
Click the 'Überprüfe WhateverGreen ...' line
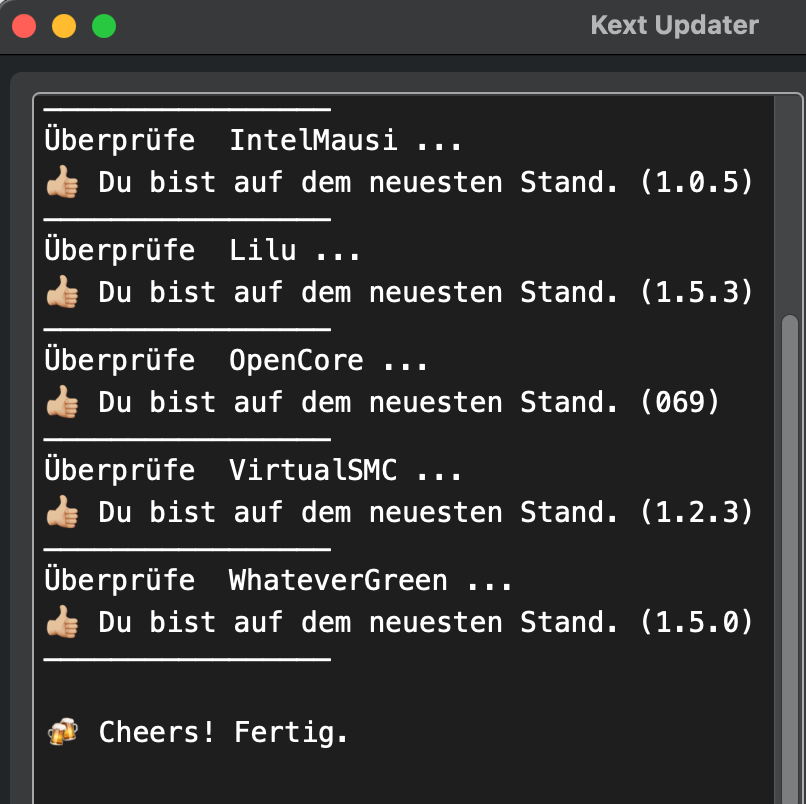point(278,580)
